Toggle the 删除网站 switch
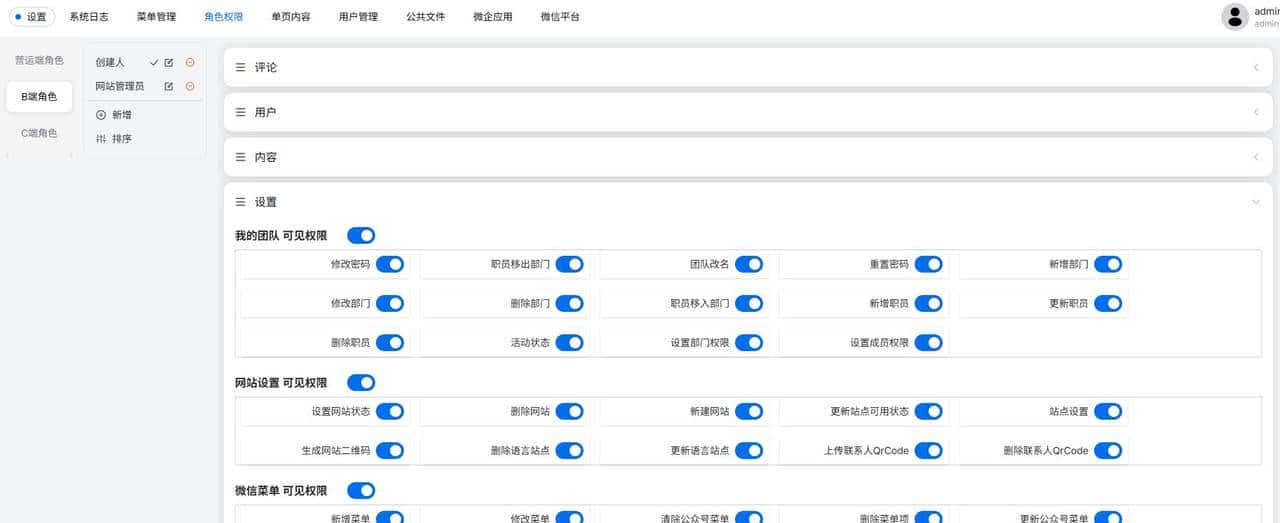The width and height of the screenshot is (1280, 523). pyautogui.click(x=569, y=411)
